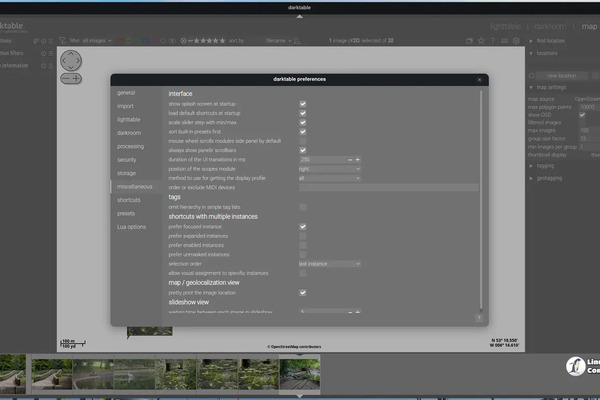Viewport: 600px width, 400px height.
Task: Switch to darkroom view at top right
Action: [x=550, y=26]
